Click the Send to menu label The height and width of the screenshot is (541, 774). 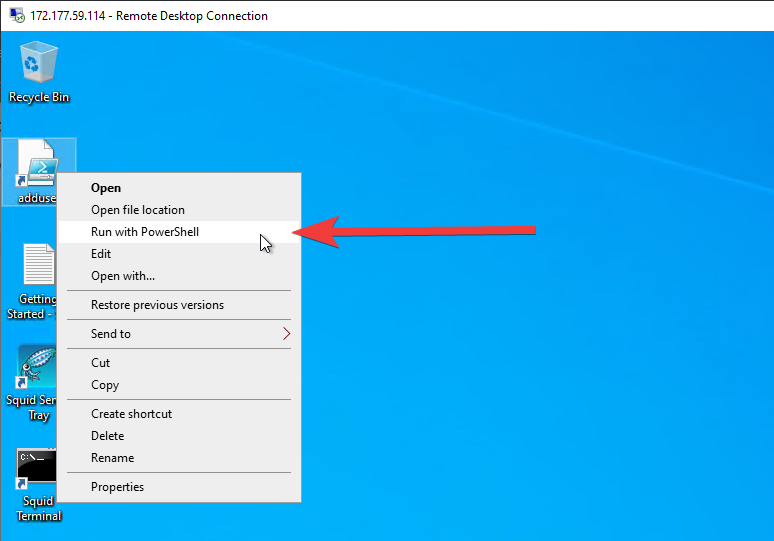[x=111, y=334]
